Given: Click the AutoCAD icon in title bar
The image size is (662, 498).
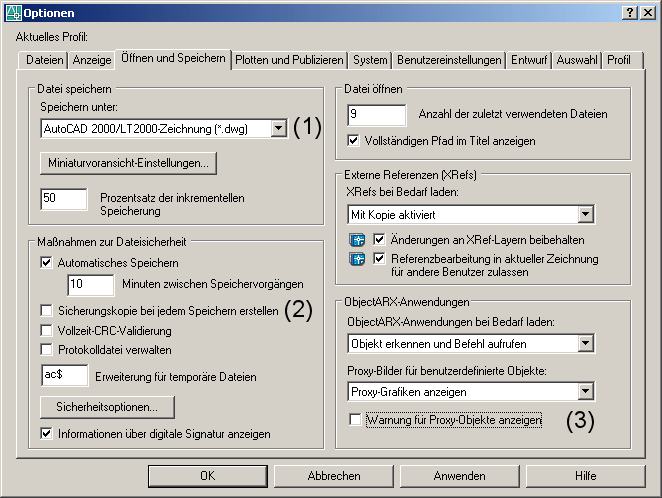Looking at the screenshot, I should [x=13, y=13].
